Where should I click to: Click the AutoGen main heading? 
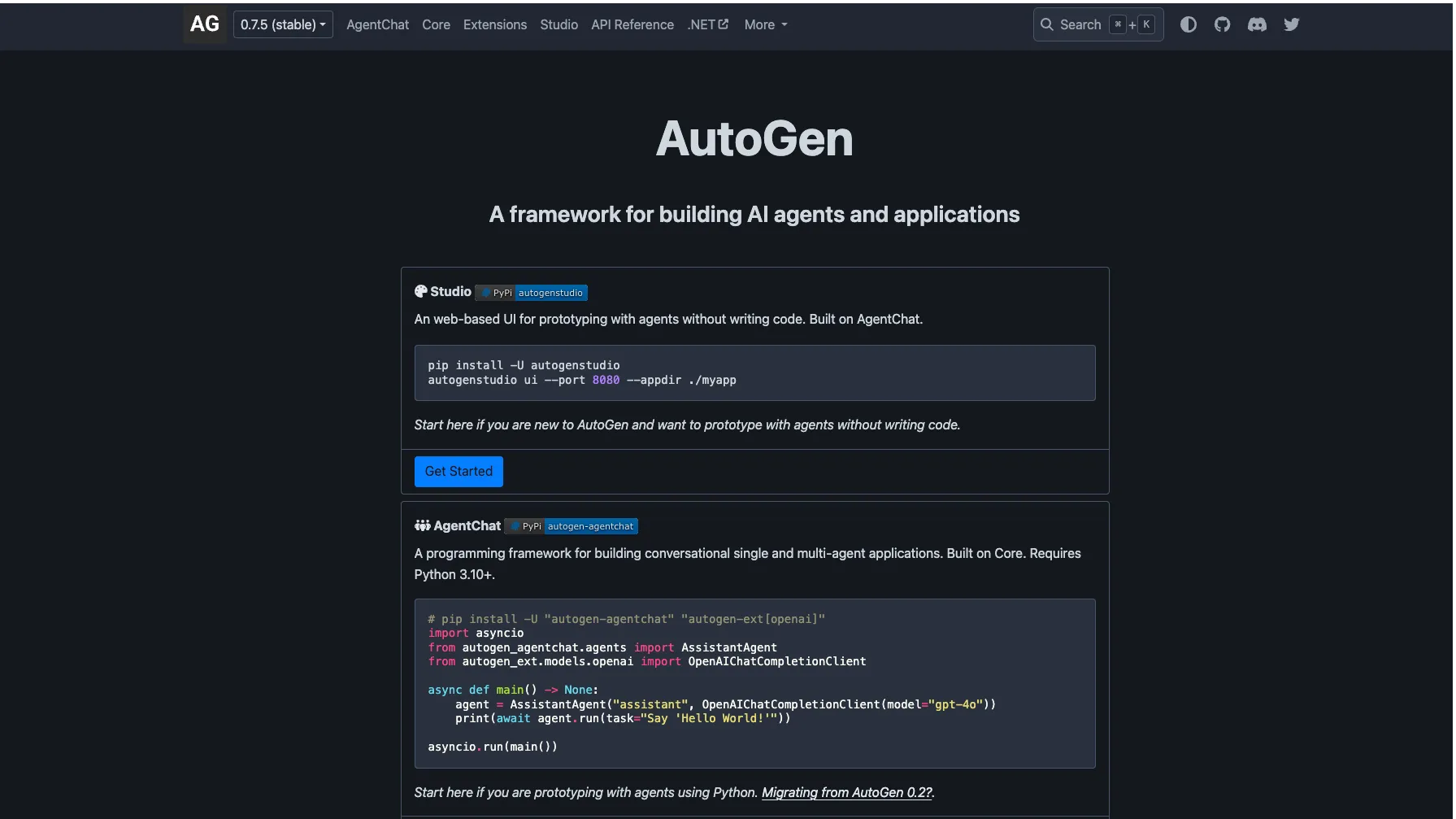[754, 138]
